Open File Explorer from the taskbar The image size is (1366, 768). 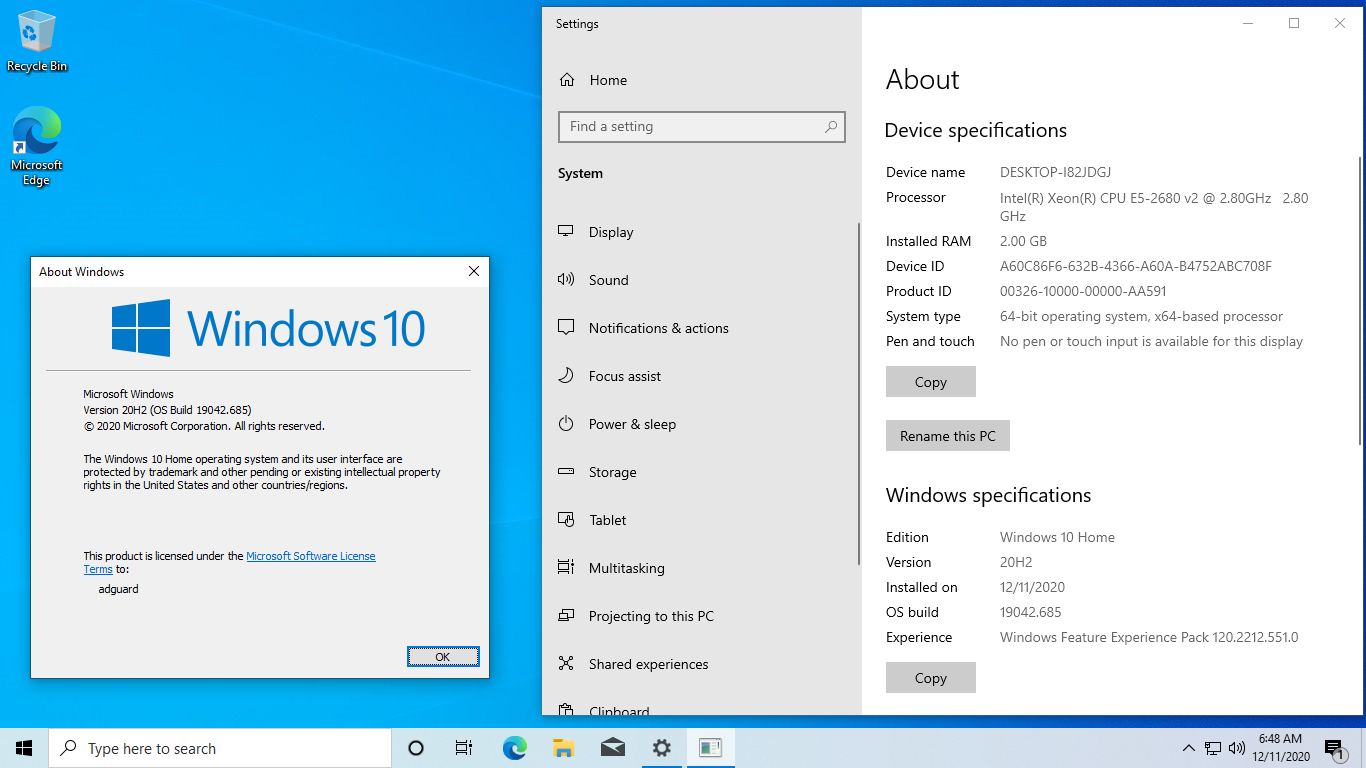point(563,748)
